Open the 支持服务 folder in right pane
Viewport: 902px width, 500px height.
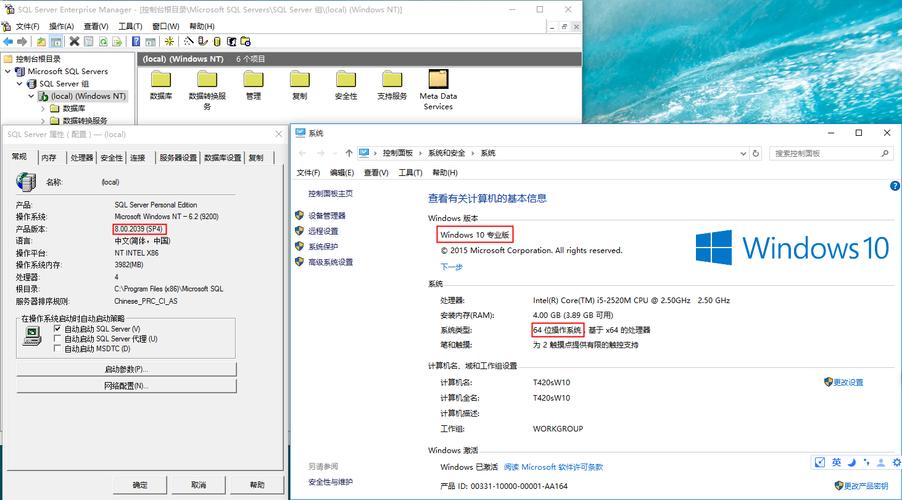point(392,85)
